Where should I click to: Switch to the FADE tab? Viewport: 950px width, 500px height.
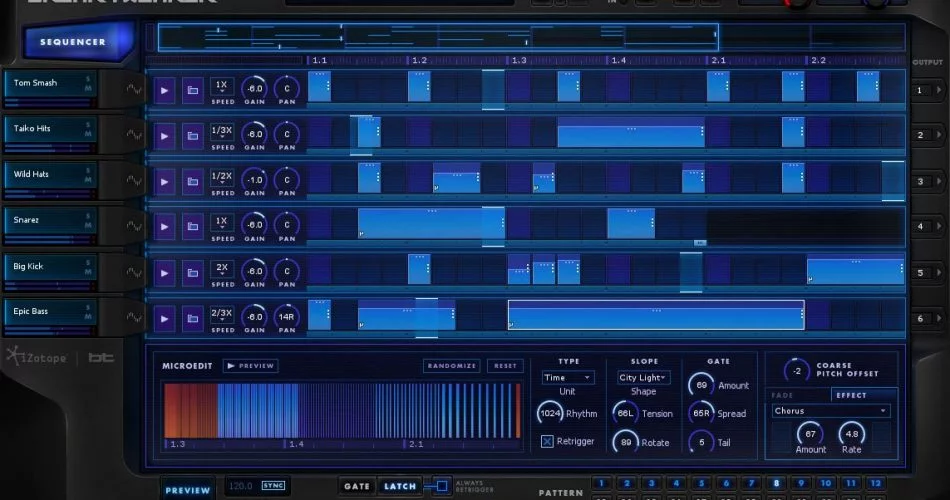[x=799, y=395]
